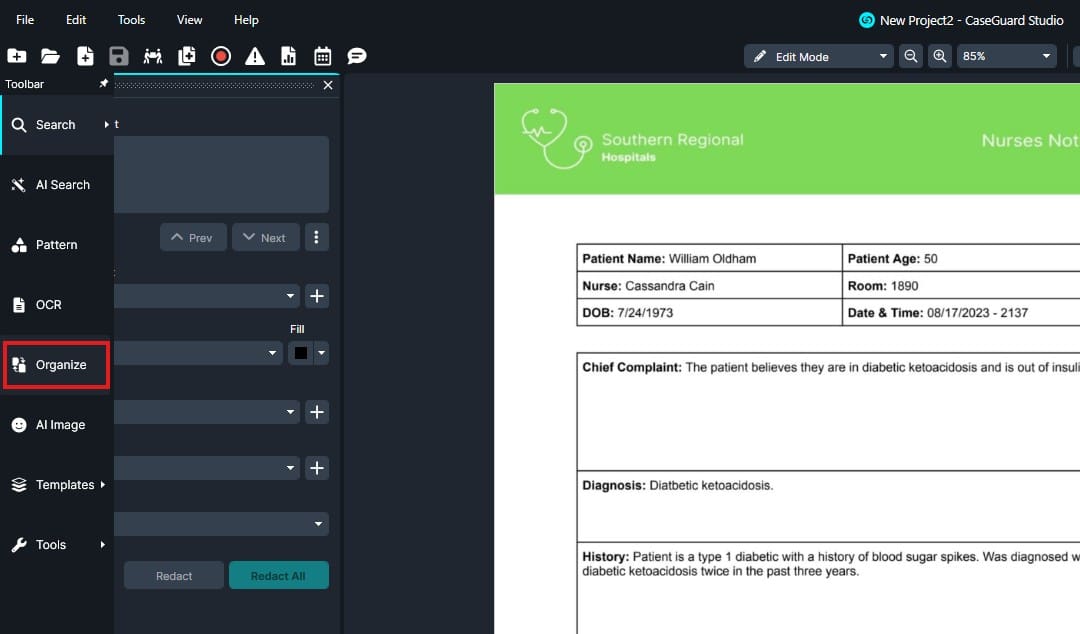Open the chat comment bubble icon
The height and width of the screenshot is (634, 1080).
coord(357,56)
